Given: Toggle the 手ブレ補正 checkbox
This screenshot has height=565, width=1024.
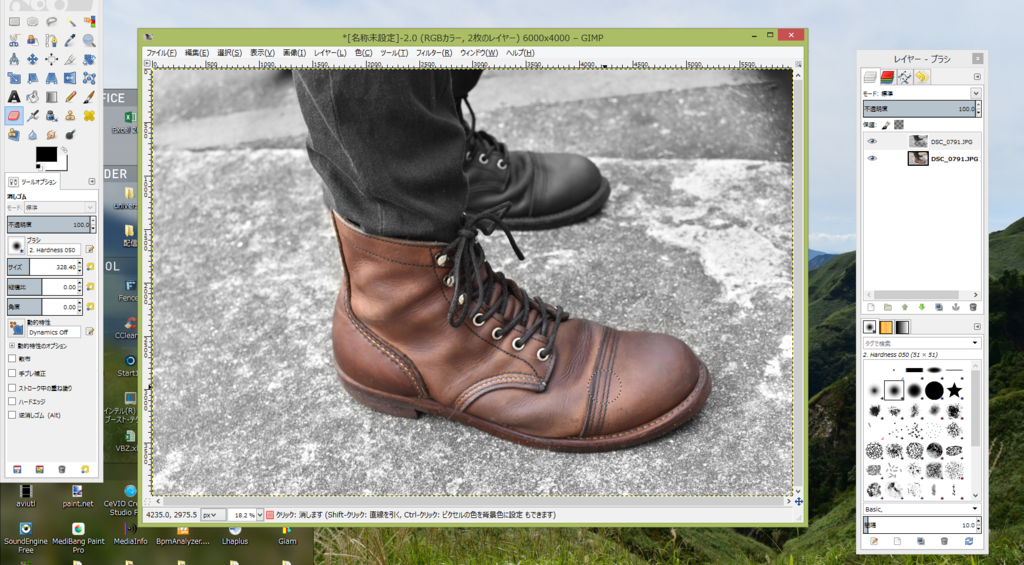Looking at the screenshot, I should coord(12,373).
